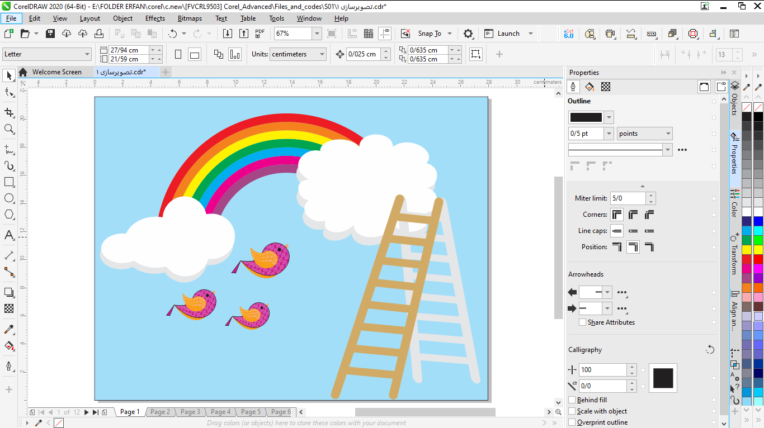Select the Drop Shadow tool

(9, 292)
